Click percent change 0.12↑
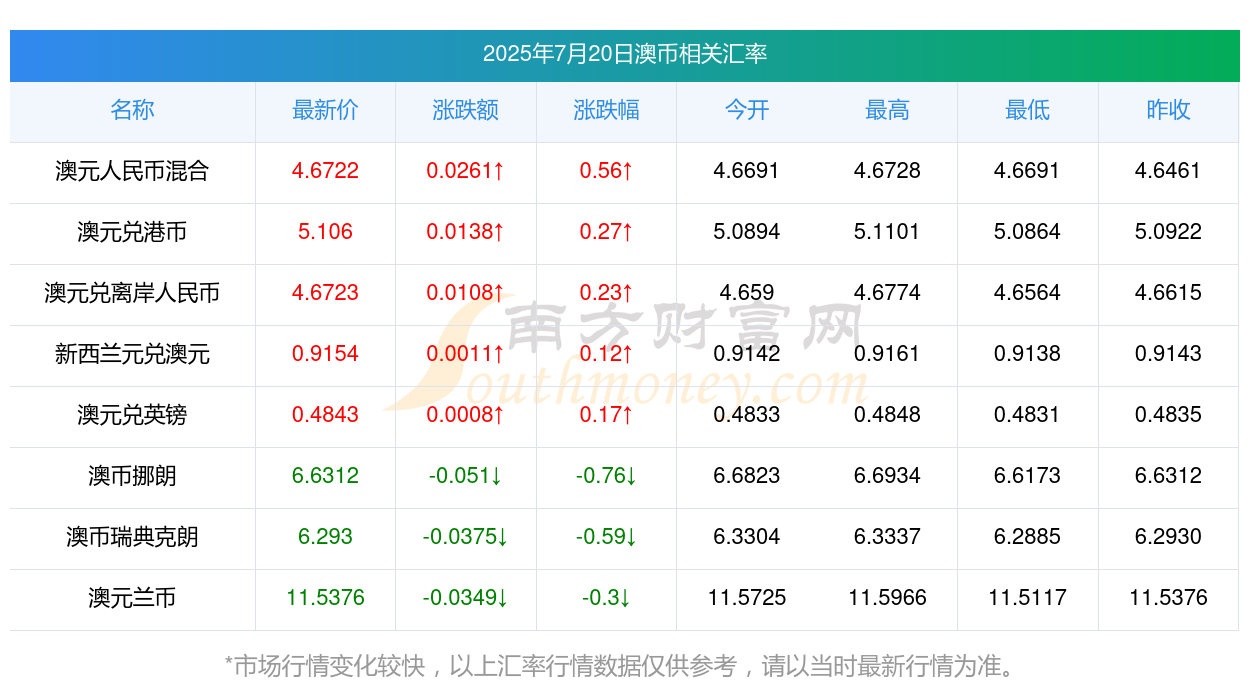The width and height of the screenshot is (1250, 698). tap(606, 354)
